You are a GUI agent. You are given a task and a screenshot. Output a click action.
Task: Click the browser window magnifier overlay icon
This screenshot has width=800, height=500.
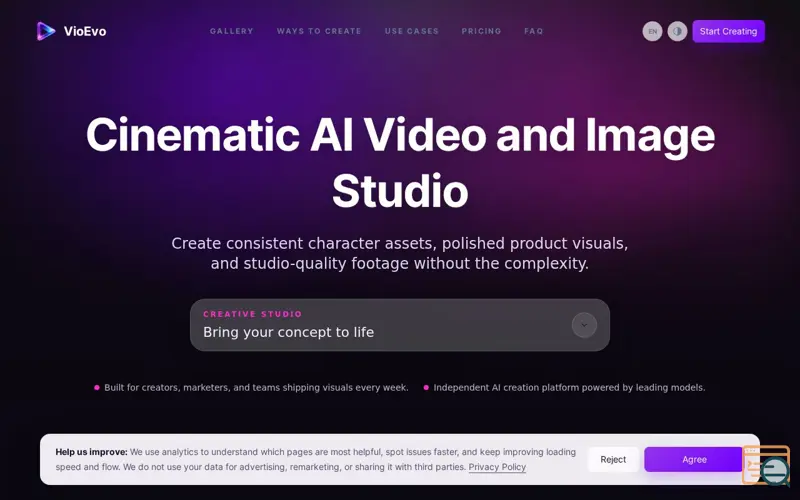[x=766, y=465]
